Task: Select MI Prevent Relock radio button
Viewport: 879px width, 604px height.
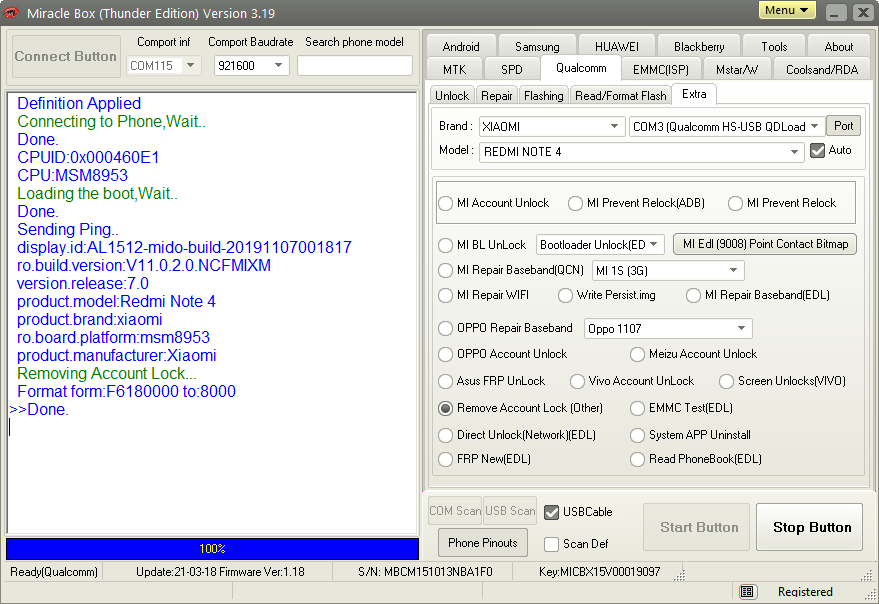Action: [x=735, y=203]
